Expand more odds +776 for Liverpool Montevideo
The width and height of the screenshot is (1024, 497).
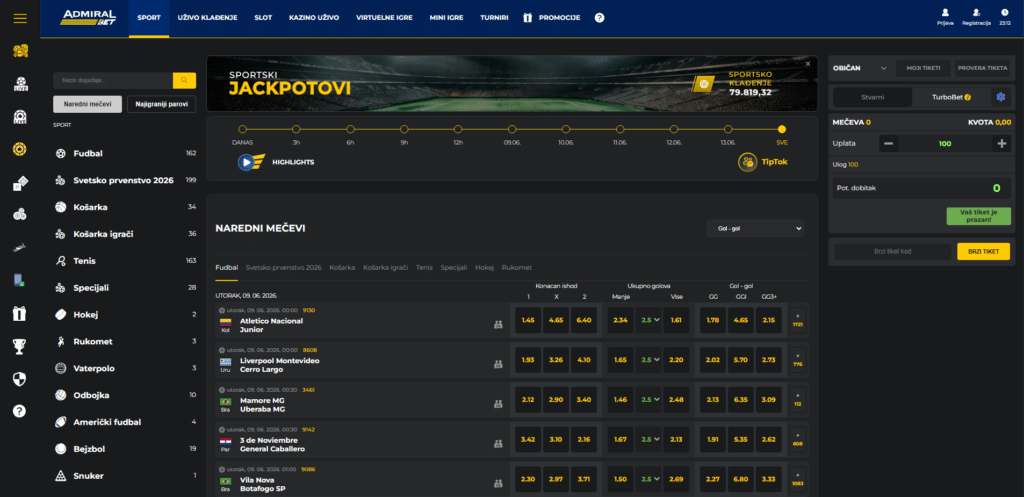point(797,360)
